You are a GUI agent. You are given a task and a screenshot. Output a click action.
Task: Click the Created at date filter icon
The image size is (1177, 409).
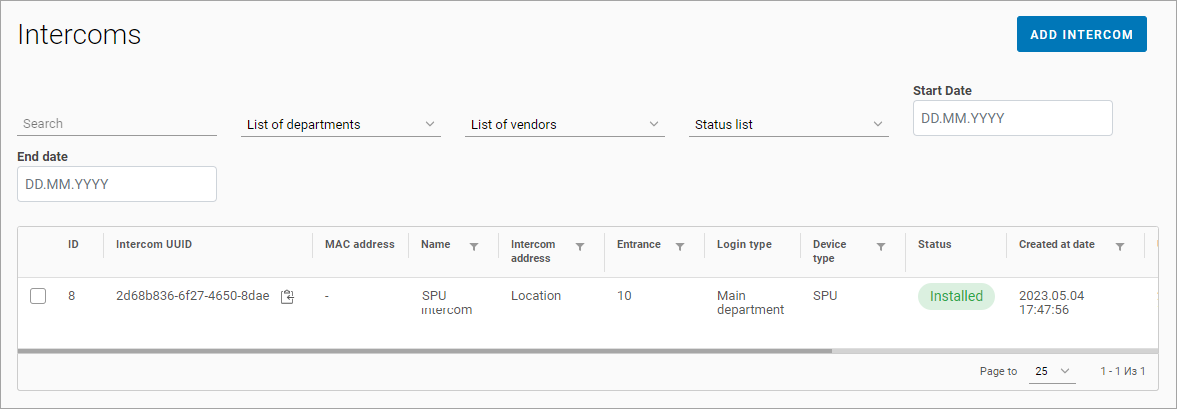pos(1120,246)
